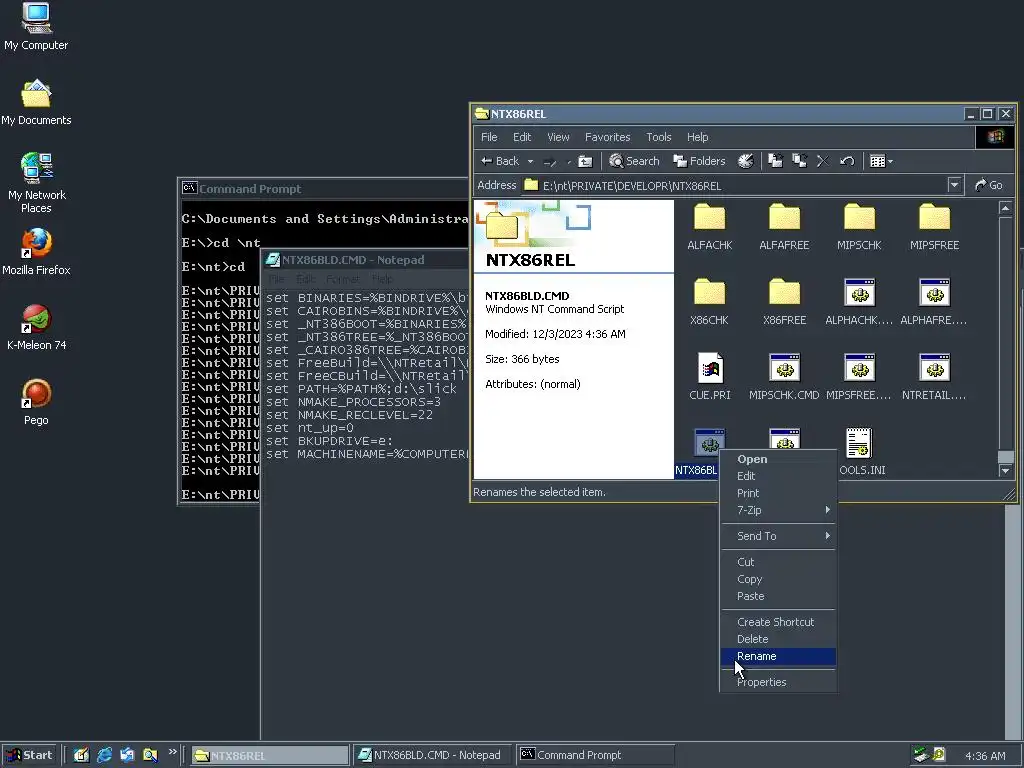The image size is (1024, 768).
Task: Expand the quick launch overflow chevron
Action: point(172,752)
